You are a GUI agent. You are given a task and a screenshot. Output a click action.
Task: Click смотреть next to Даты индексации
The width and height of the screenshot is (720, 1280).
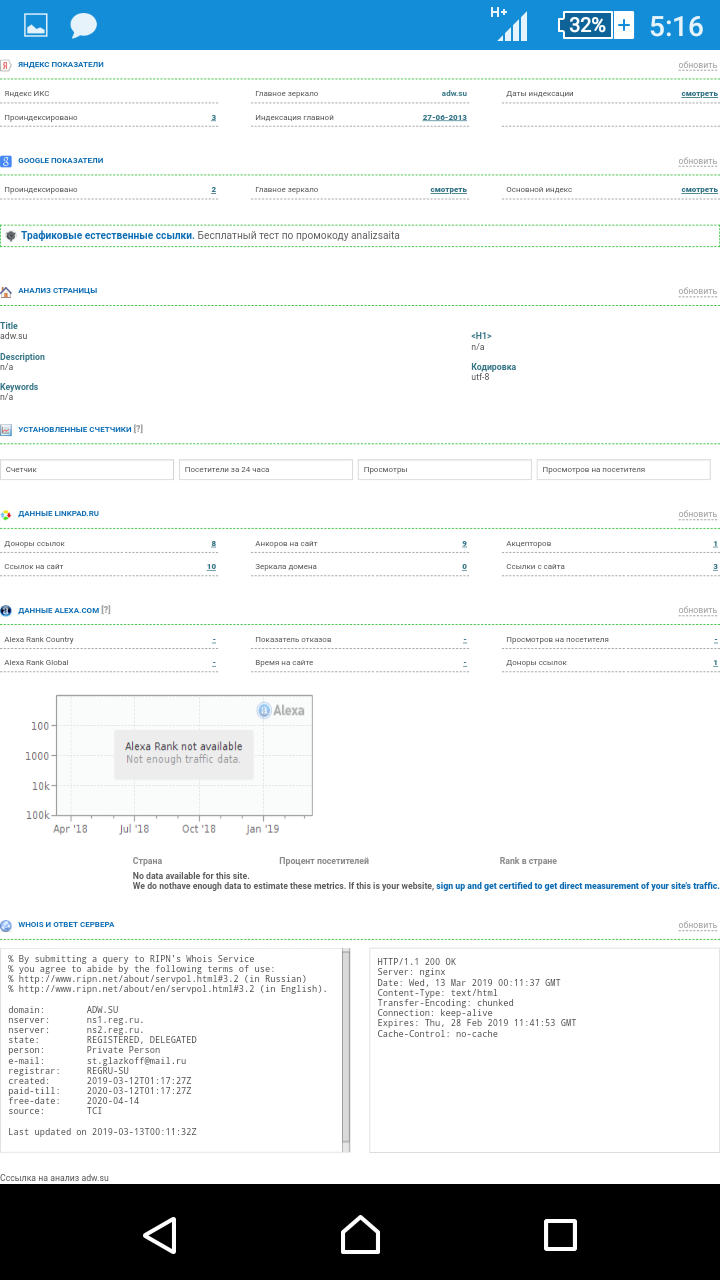tap(700, 93)
